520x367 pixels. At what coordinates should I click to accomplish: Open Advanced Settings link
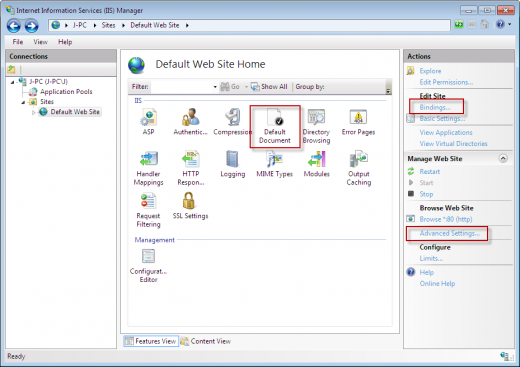449,233
